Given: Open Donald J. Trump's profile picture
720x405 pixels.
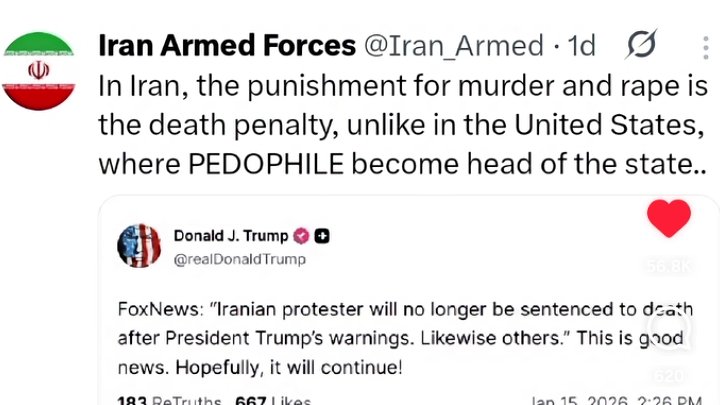Looking at the screenshot, I should pos(139,246).
